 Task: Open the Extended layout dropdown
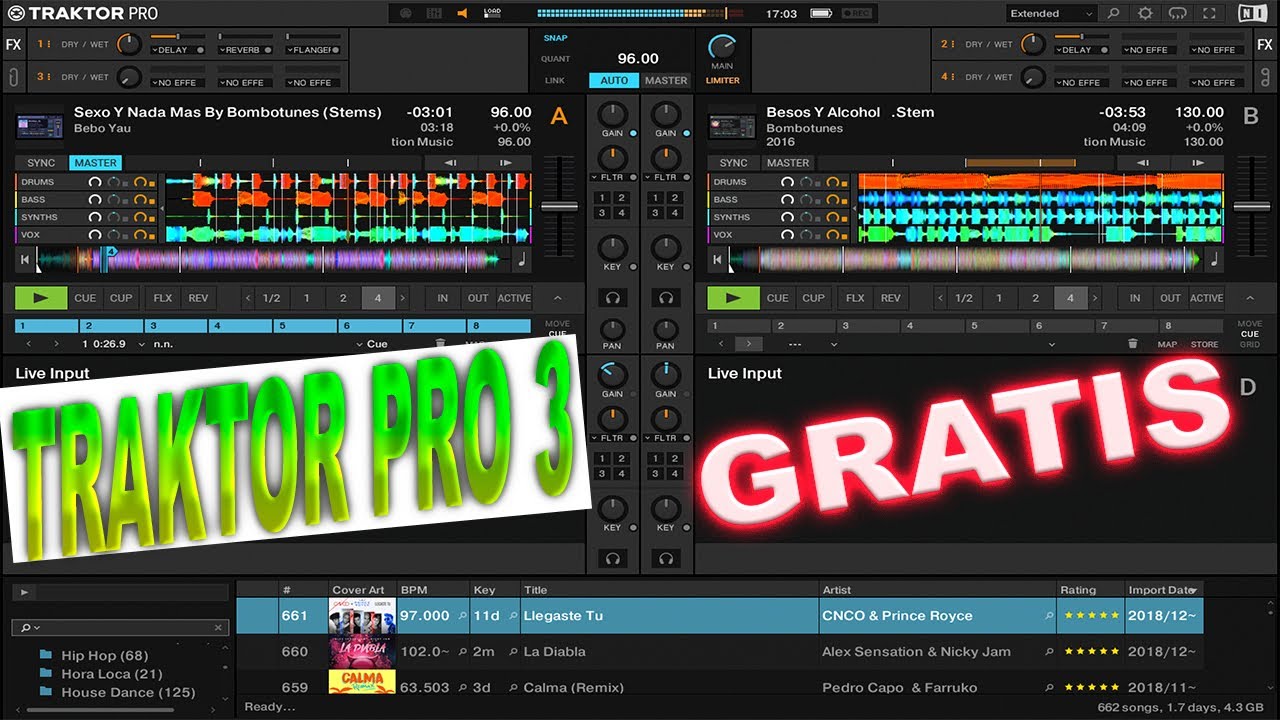pos(1051,14)
